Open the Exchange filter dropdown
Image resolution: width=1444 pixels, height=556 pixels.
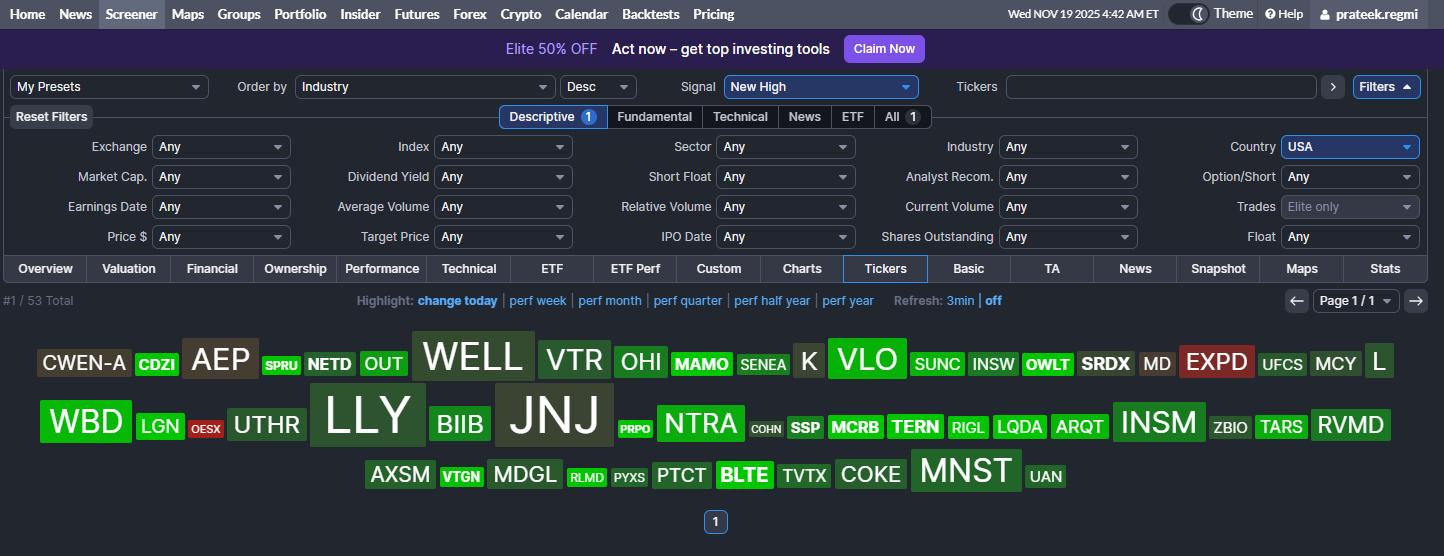click(x=221, y=147)
